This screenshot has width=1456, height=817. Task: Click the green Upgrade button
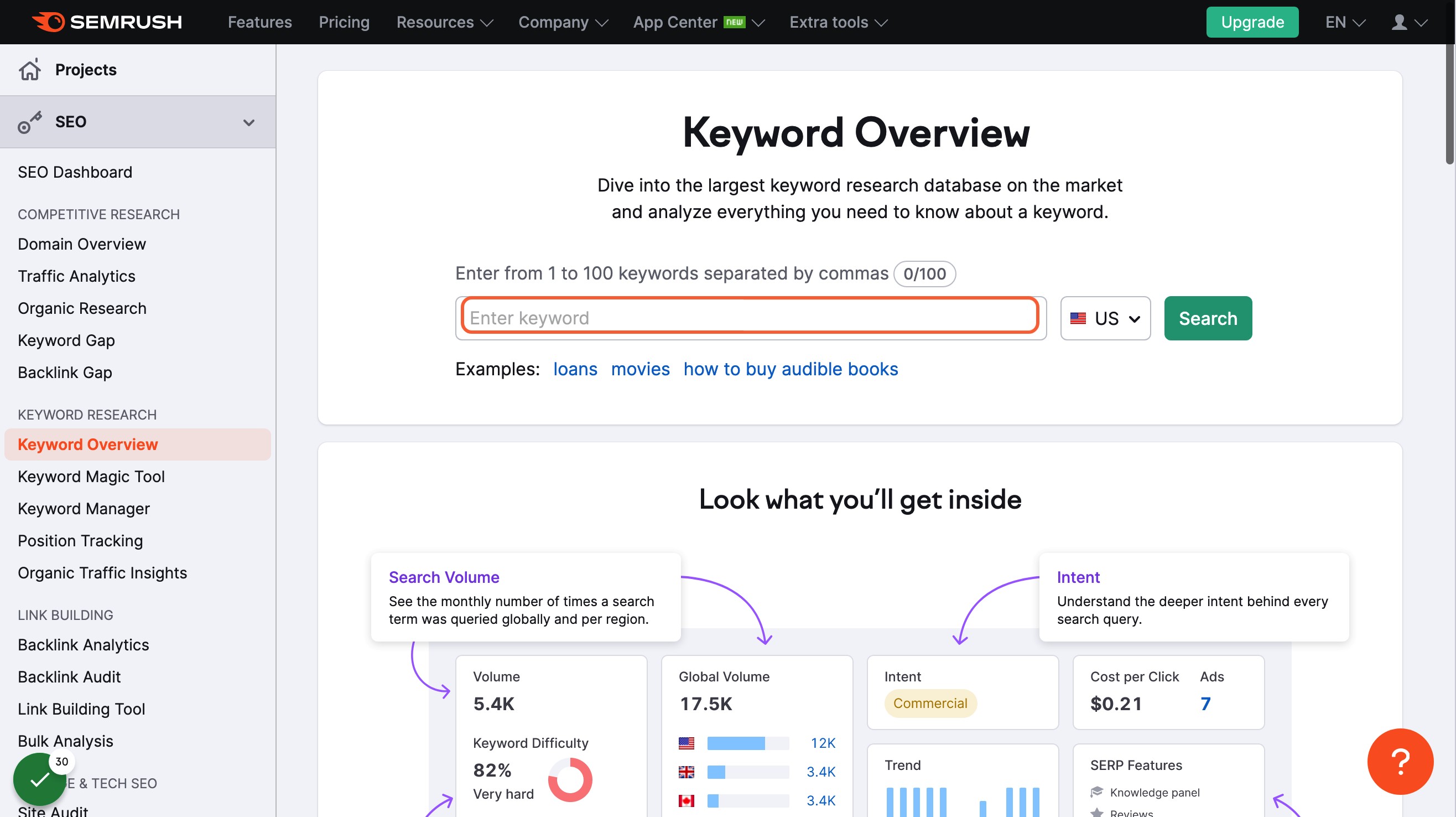click(1252, 22)
